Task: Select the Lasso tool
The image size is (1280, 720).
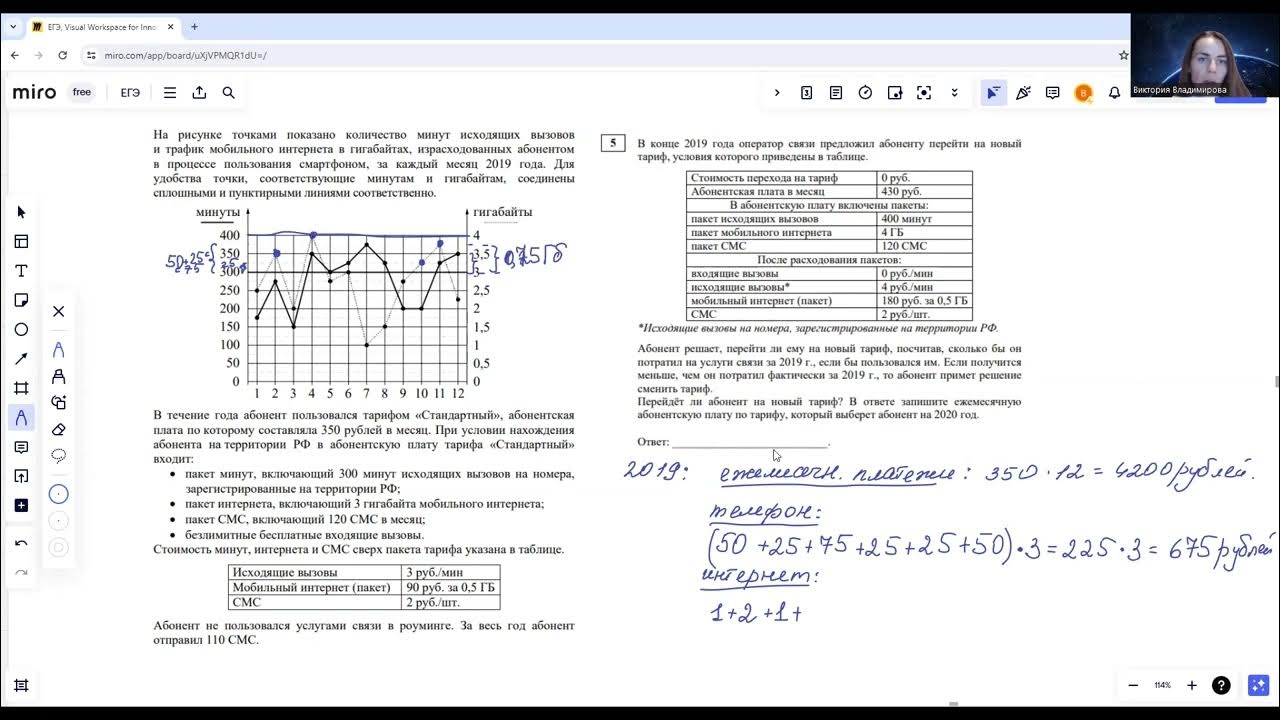Action: (x=58, y=455)
